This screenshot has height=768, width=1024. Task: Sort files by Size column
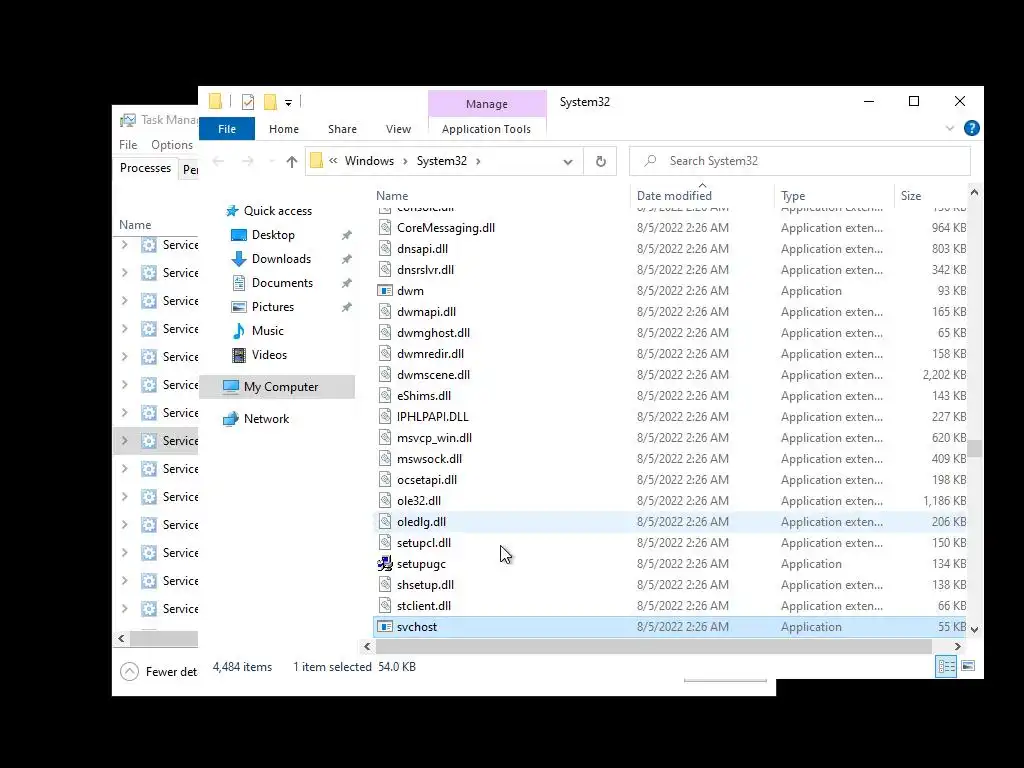click(x=910, y=195)
